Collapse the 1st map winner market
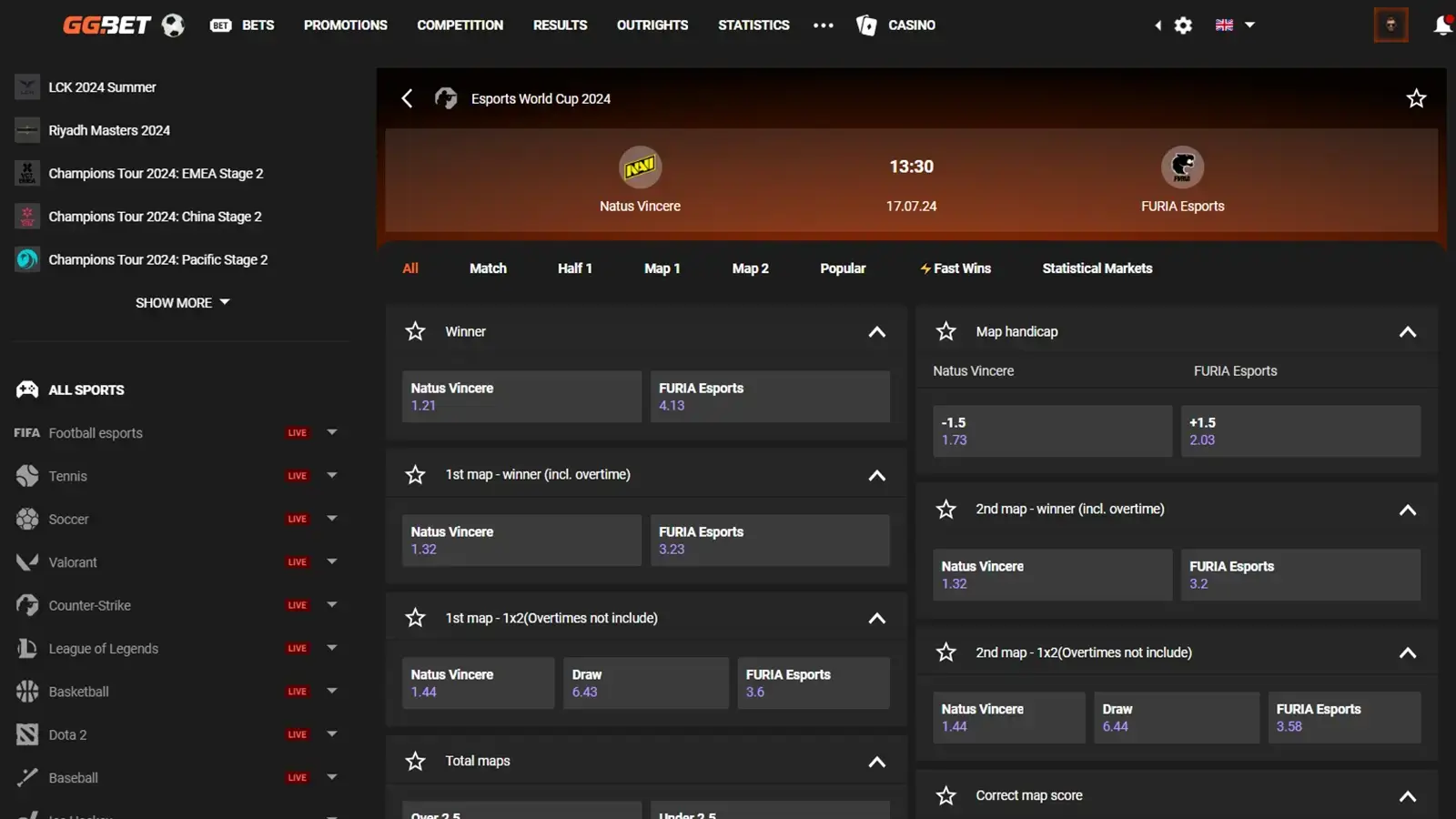This screenshot has height=819, width=1456. [876, 475]
